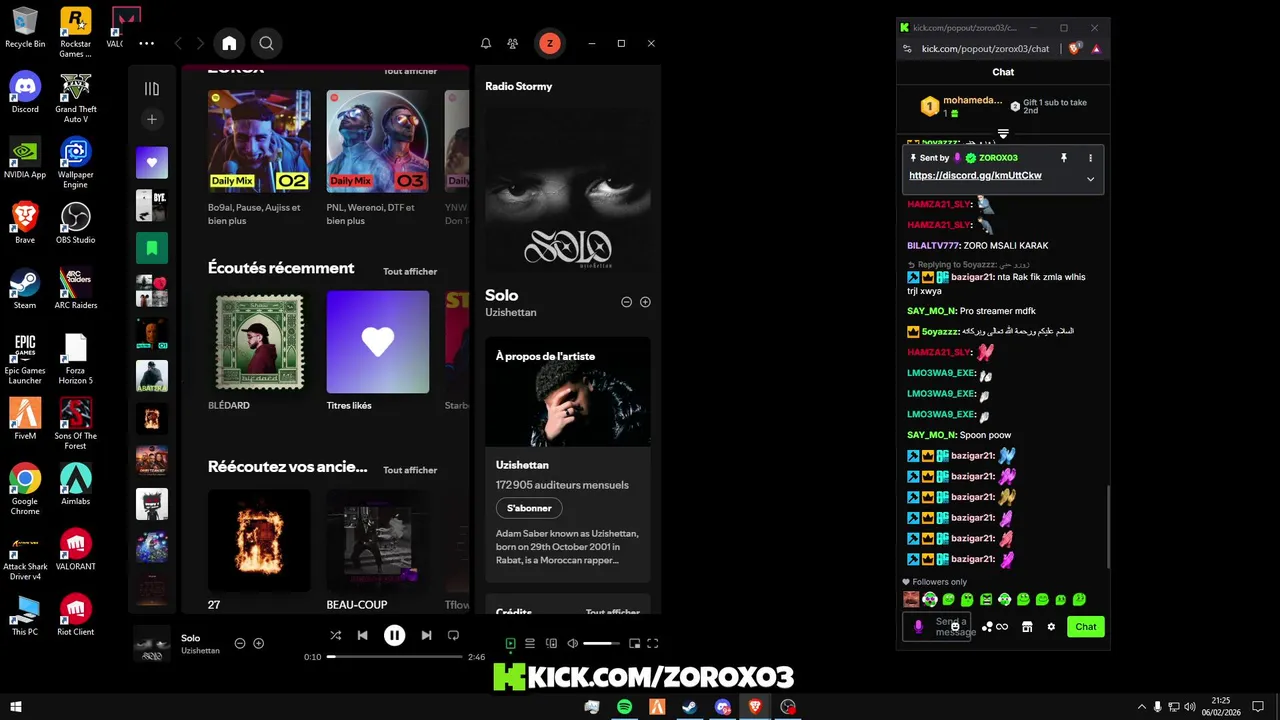The width and height of the screenshot is (1280, 720).
Task: Open the Spotify queue icon
Action: [x=530, y=643]
